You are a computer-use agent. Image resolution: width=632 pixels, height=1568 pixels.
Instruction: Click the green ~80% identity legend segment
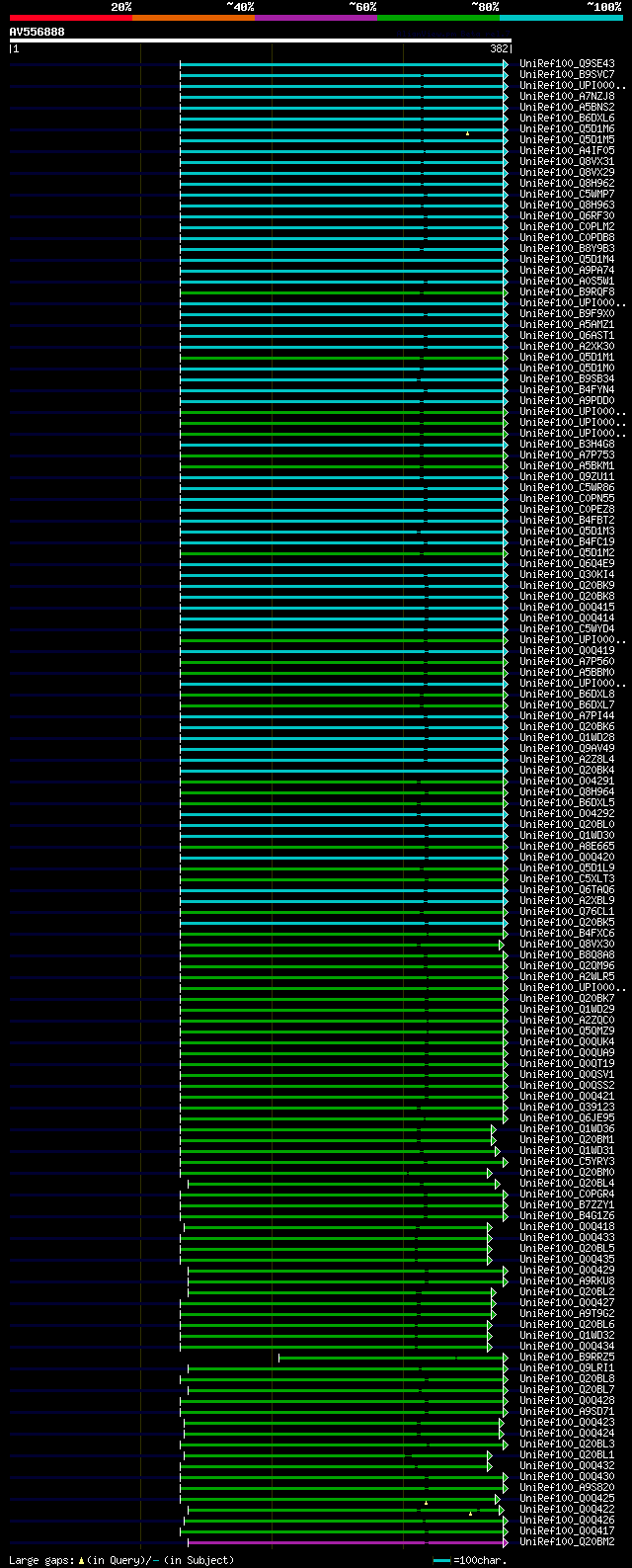pos(437,18)
